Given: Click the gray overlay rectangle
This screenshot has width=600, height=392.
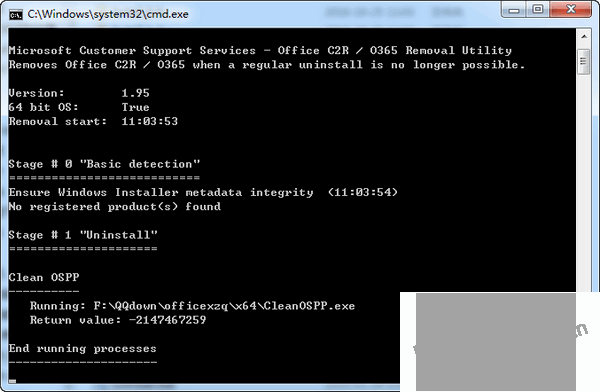Looking at the screenshot, I should [496, 342].
